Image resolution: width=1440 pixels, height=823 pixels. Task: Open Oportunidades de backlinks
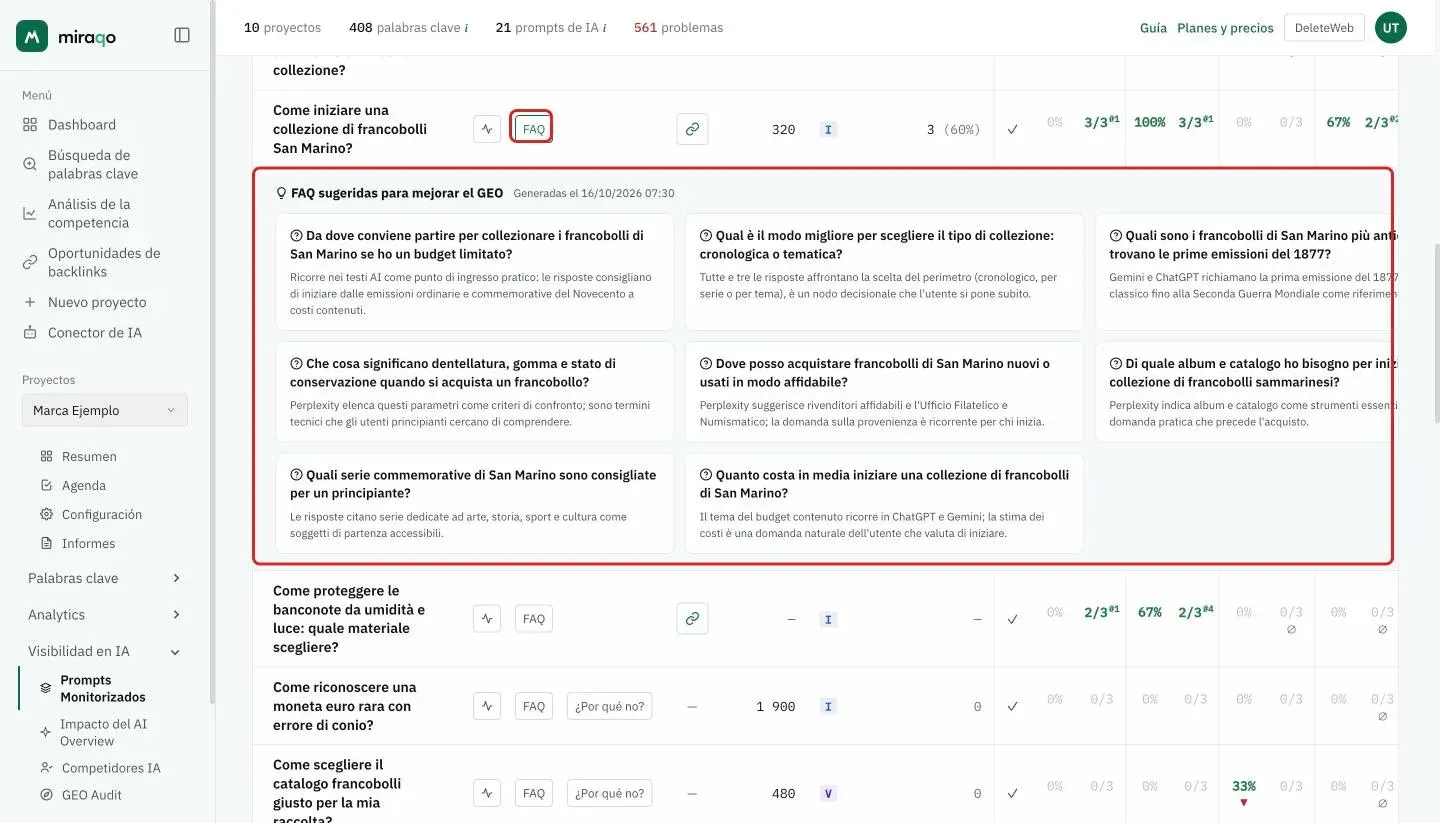pyautogui.click(x=104, y=262)
